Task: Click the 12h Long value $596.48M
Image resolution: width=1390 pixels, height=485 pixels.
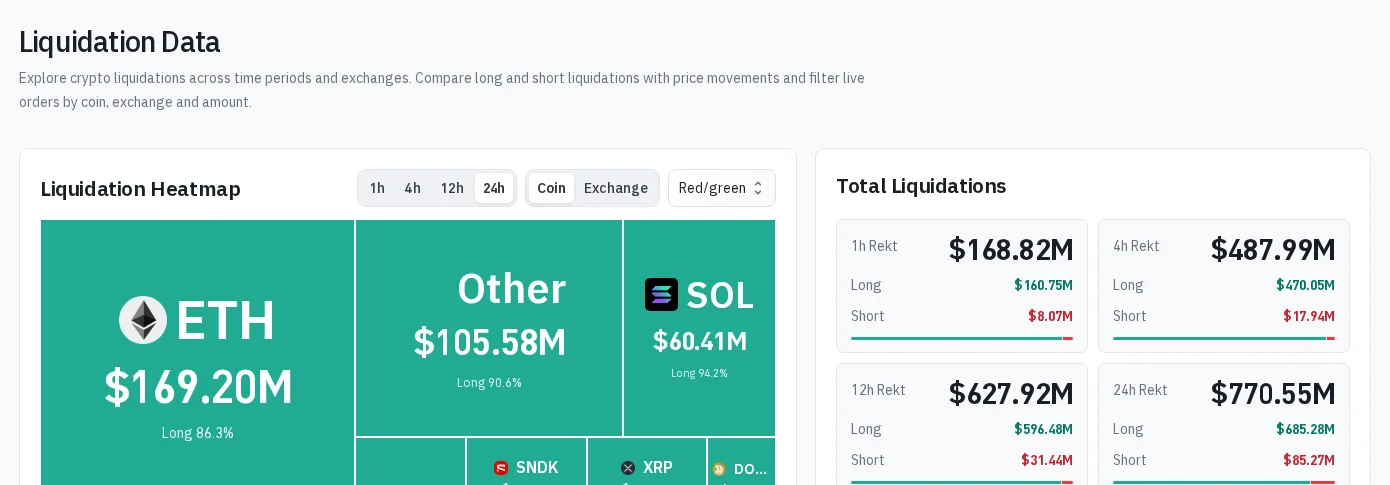Action: pos(1043,429)
